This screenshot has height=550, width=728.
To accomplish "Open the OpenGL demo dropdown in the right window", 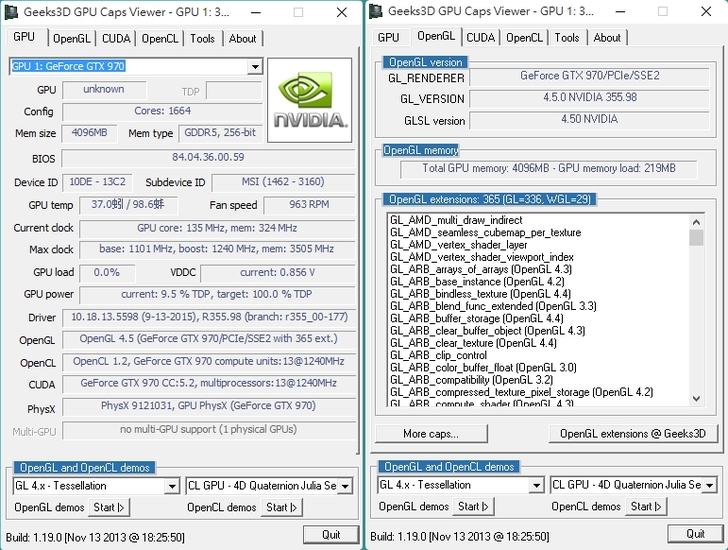I will [461, 485].
